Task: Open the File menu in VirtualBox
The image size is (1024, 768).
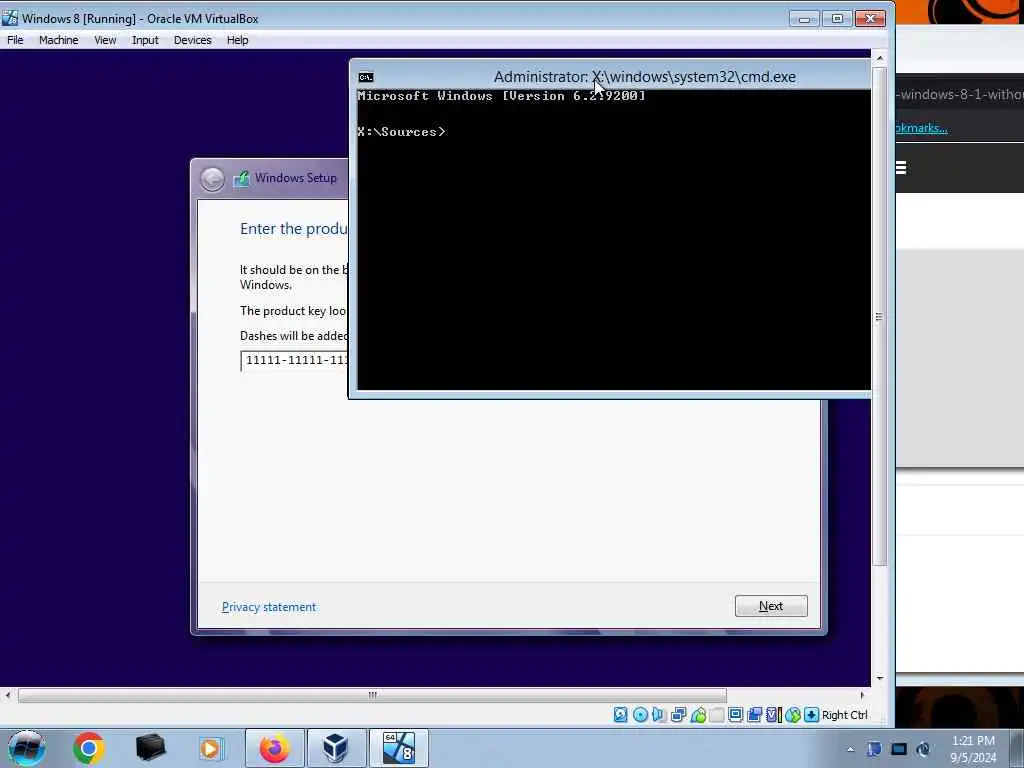Action: (15, 40)
